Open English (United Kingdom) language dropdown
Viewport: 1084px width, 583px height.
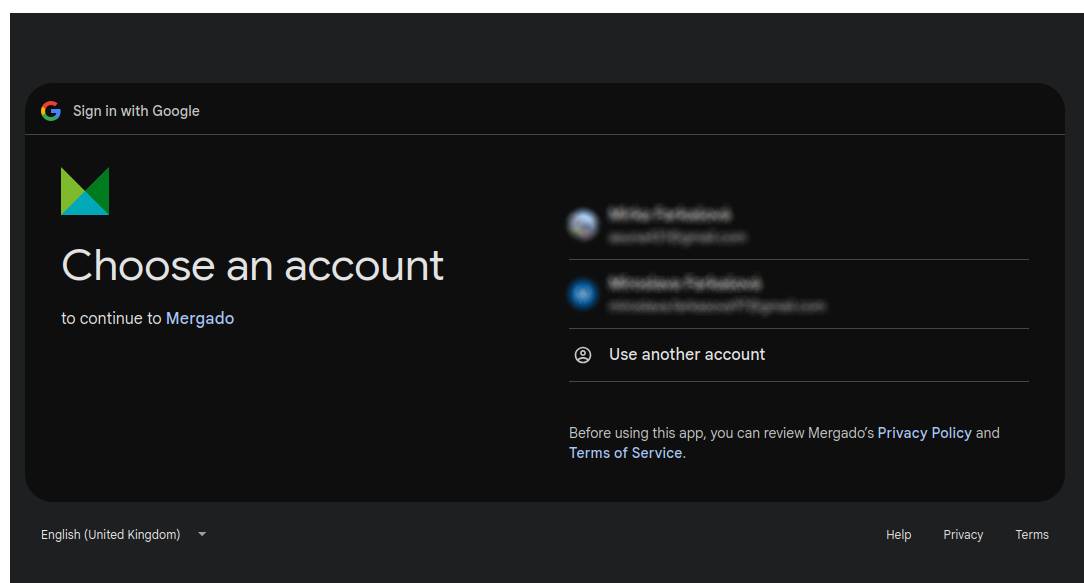pos(124,535)
